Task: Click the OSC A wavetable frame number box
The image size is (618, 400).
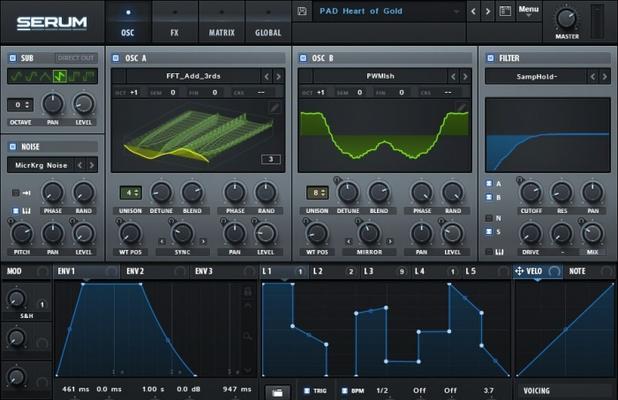Action: click(x=271, y=159)
